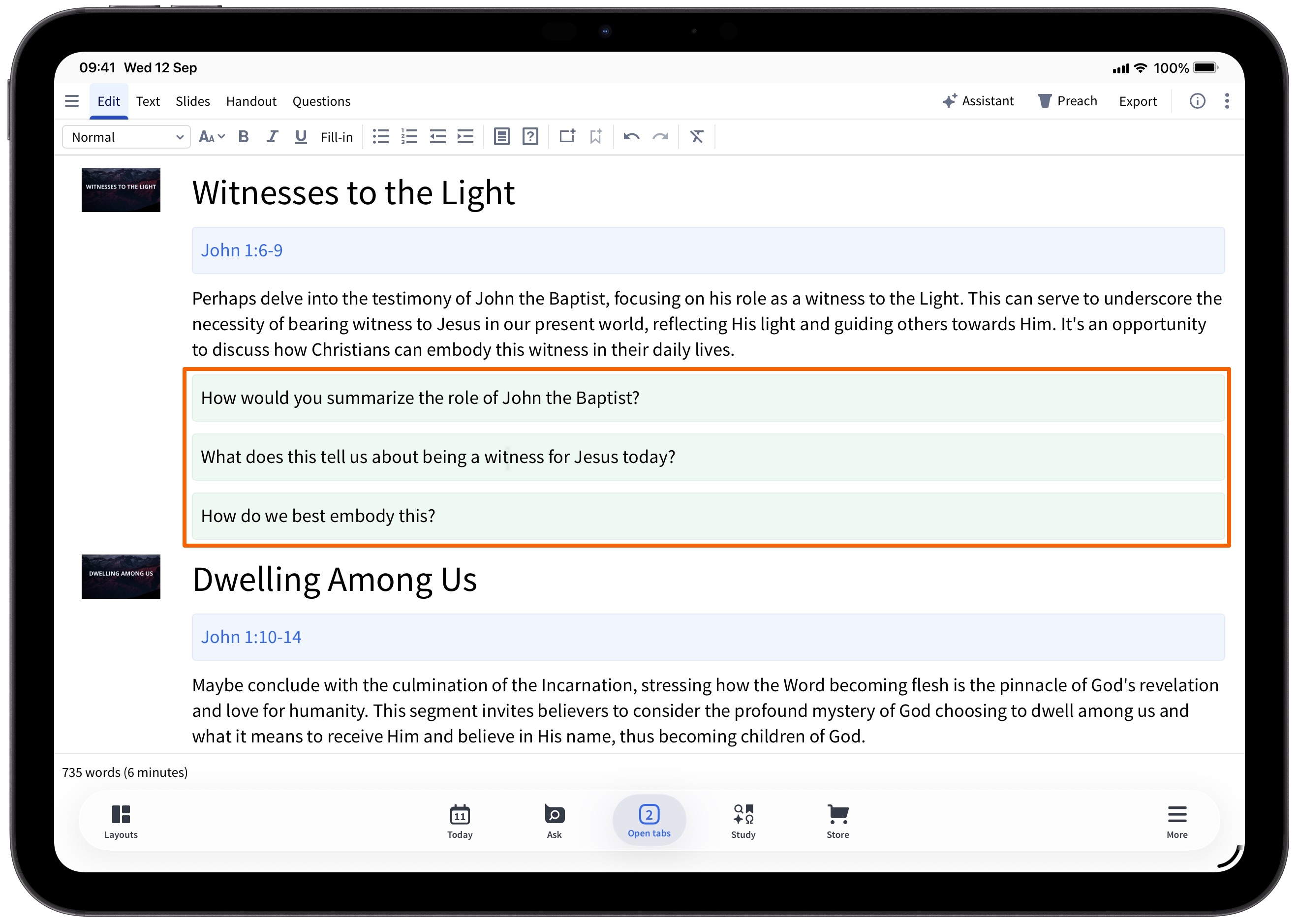The height and width of the screenshot is (924, 1299).
Task: Expand the font size dropdown
Action: 212,137
